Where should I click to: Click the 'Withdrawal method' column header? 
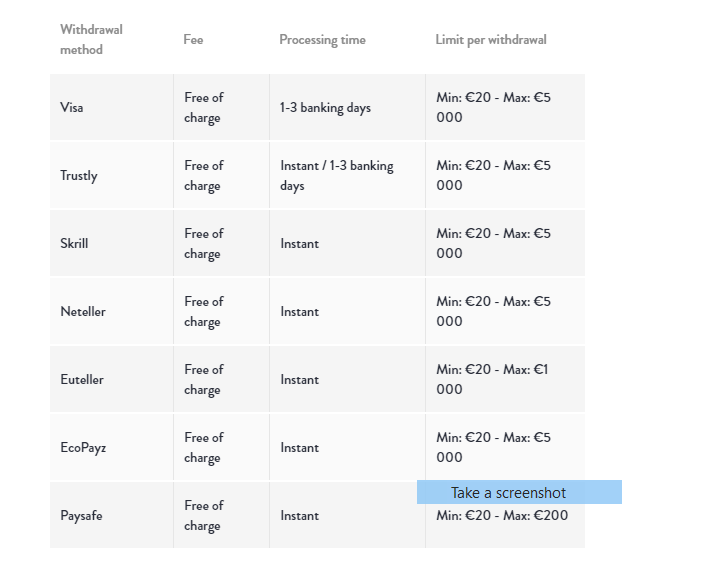click(x=91, y=39)
